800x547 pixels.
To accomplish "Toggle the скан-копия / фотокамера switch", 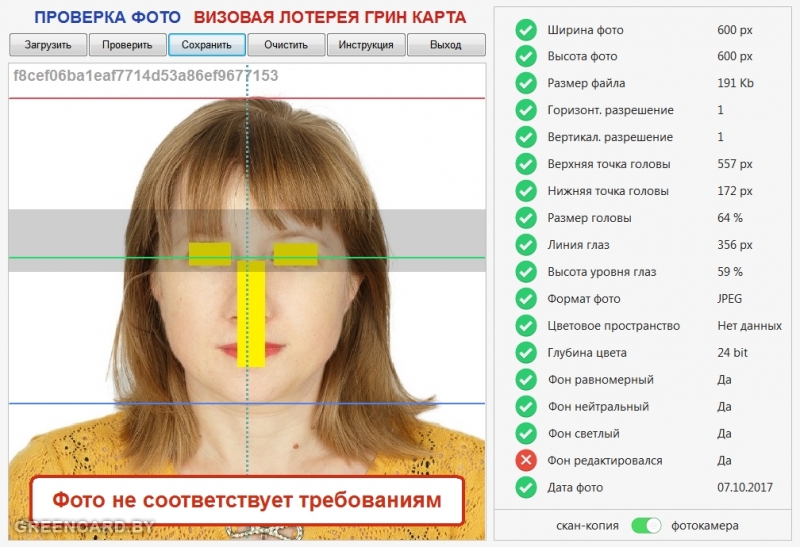I will coord(647,525).
